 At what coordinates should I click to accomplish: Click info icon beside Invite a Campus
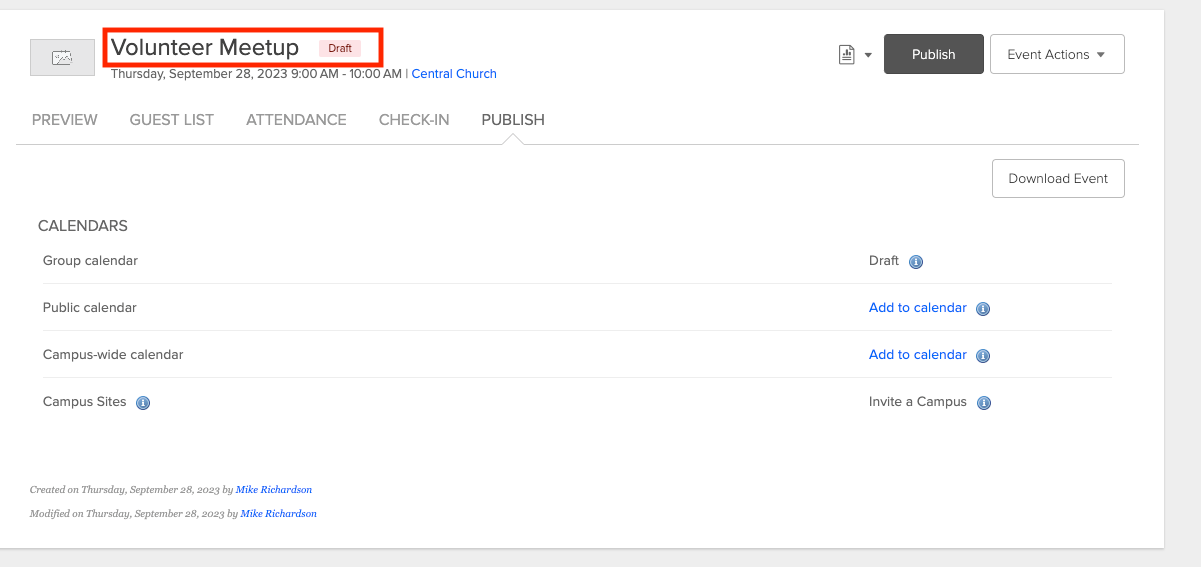tap(984, 403)
